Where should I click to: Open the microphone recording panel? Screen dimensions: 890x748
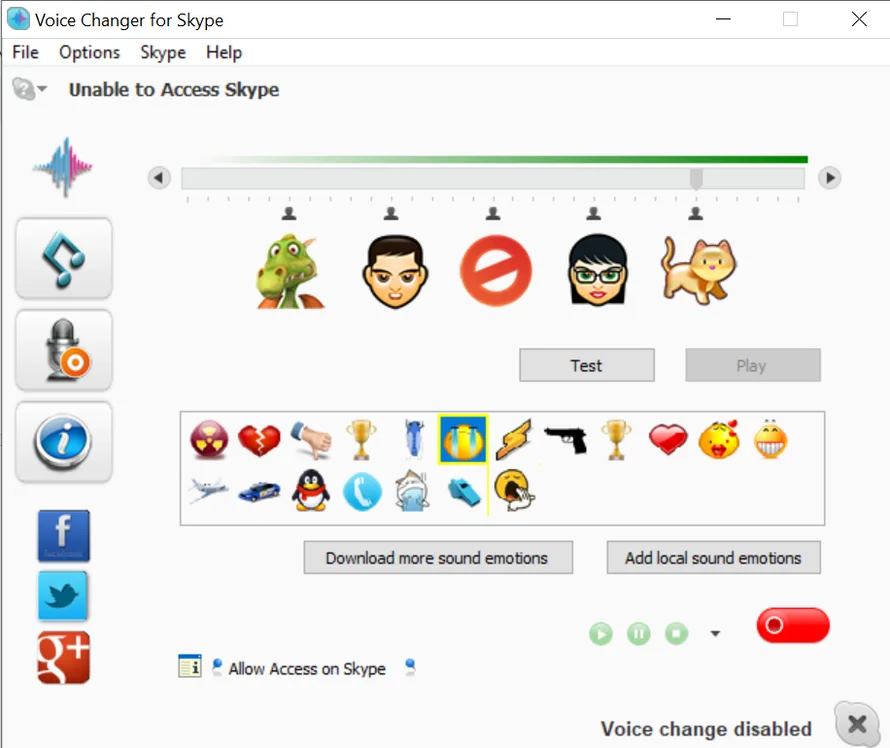click(64, 350)
